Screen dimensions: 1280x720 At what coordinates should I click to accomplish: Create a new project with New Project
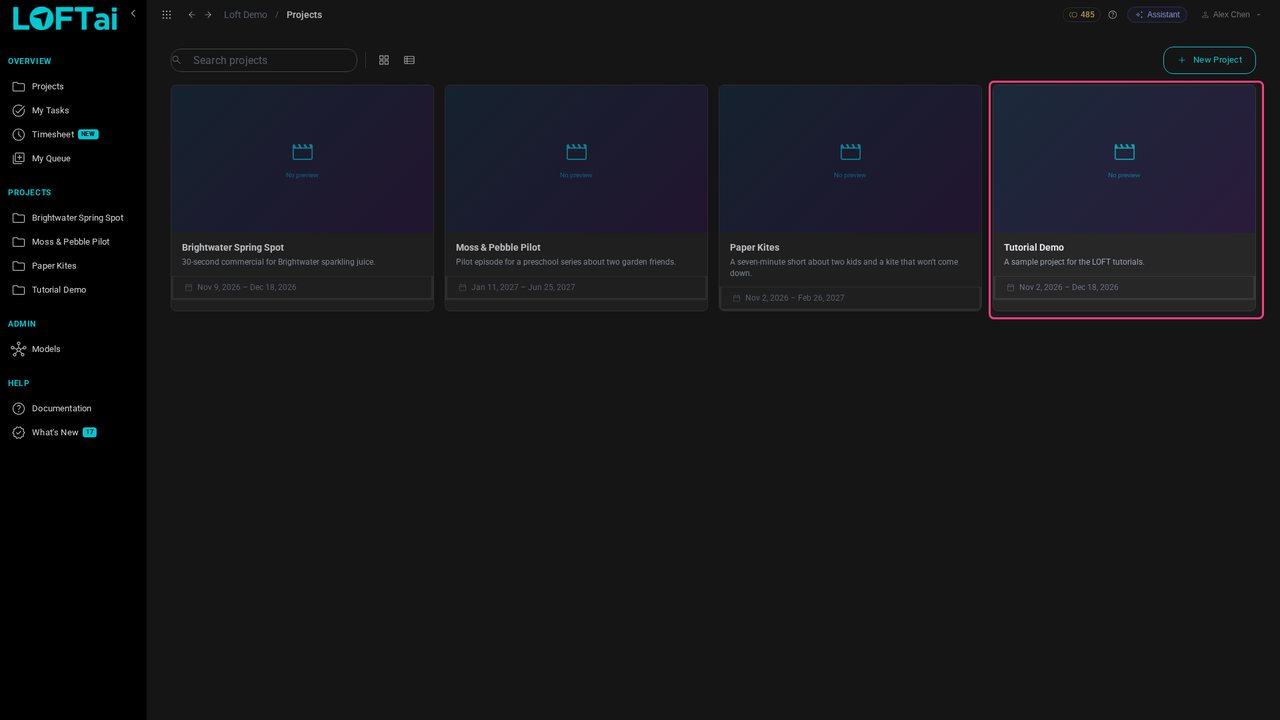click(1209, 60)
